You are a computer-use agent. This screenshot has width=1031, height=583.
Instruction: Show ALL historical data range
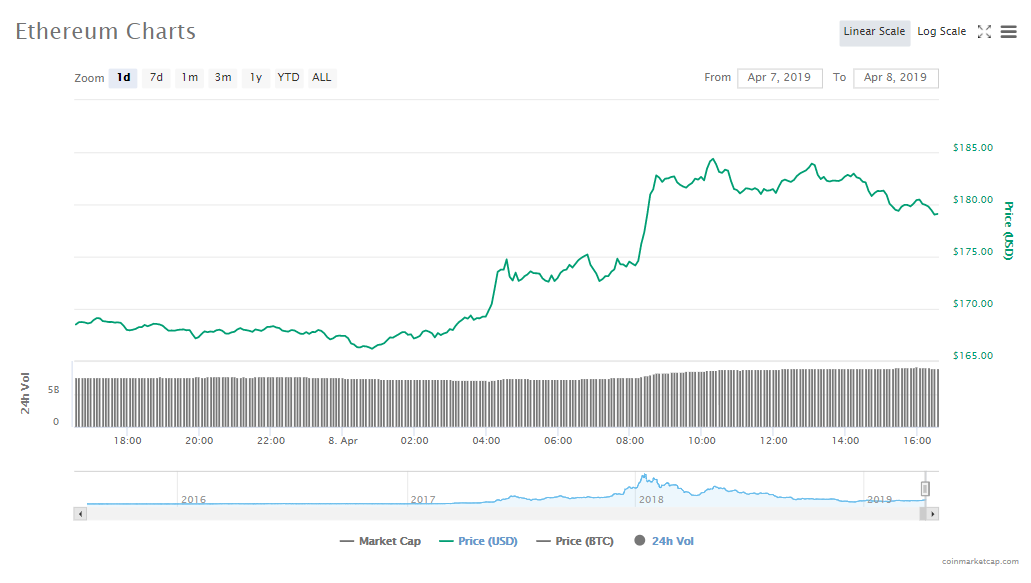click(x=321, y=78)
